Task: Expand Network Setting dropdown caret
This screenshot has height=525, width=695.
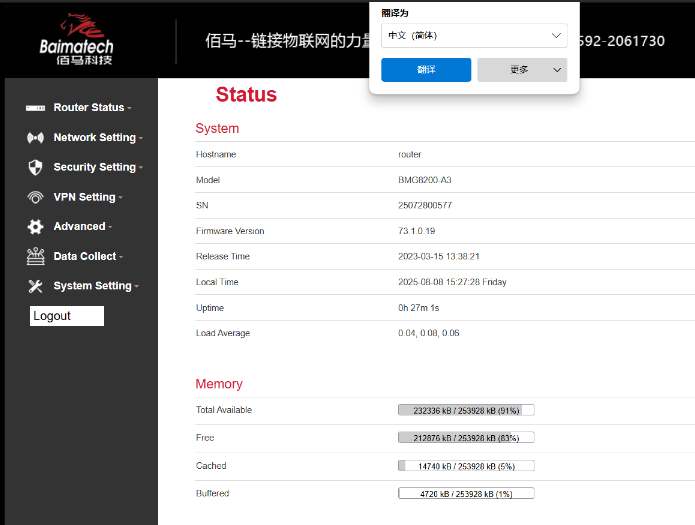Action: click(141, 138)
